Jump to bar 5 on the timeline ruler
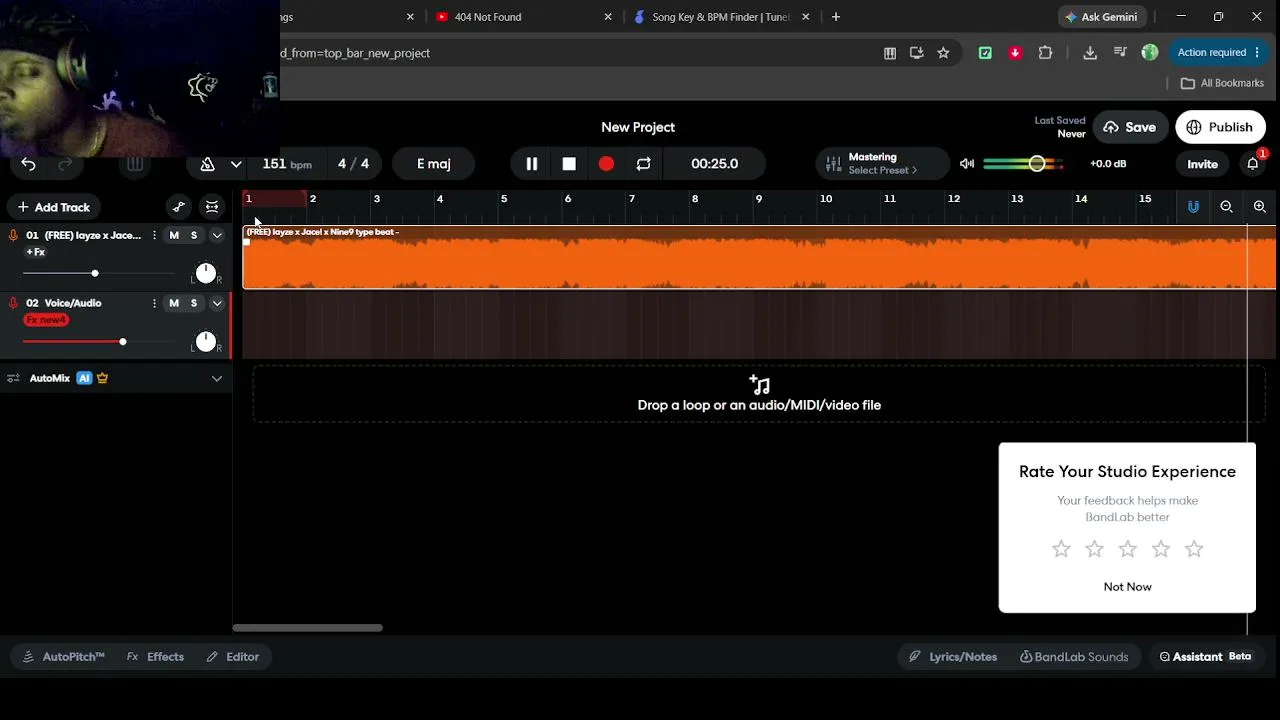1280x720 pixels. point(504,199)
